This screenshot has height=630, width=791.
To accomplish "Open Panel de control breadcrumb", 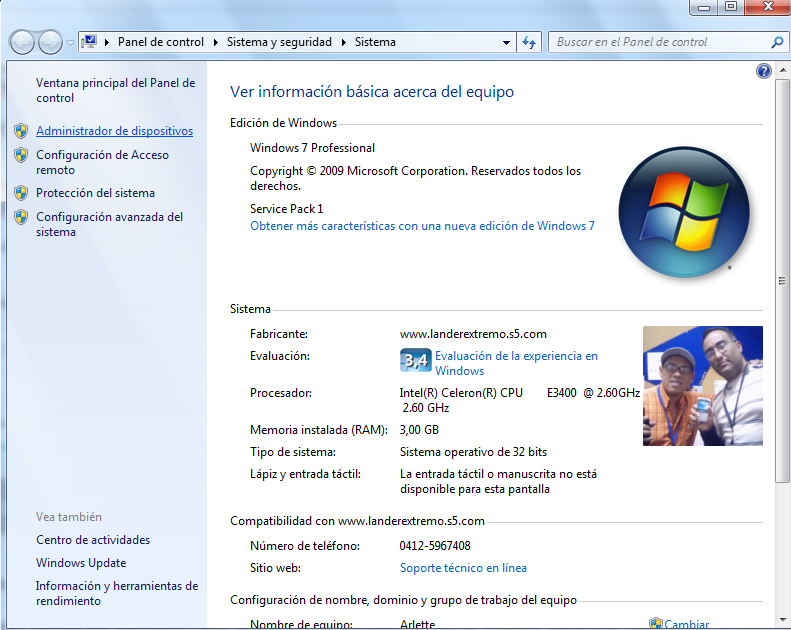I will (160, 42).
